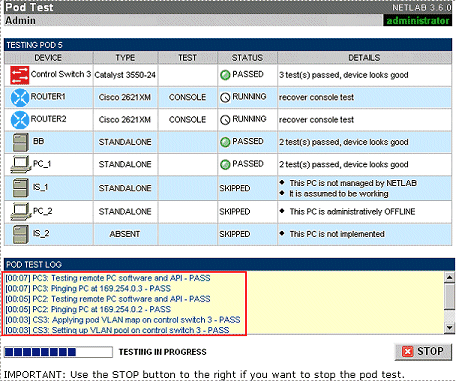
Task: Click the green PASSED icon for BB
Action: 225,142
